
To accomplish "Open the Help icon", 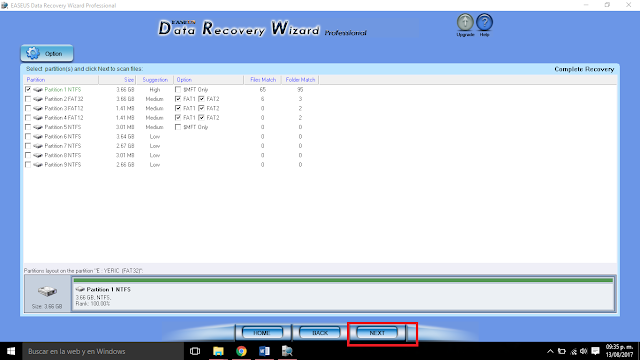I will pyautogui.click(x=484, y=23).
